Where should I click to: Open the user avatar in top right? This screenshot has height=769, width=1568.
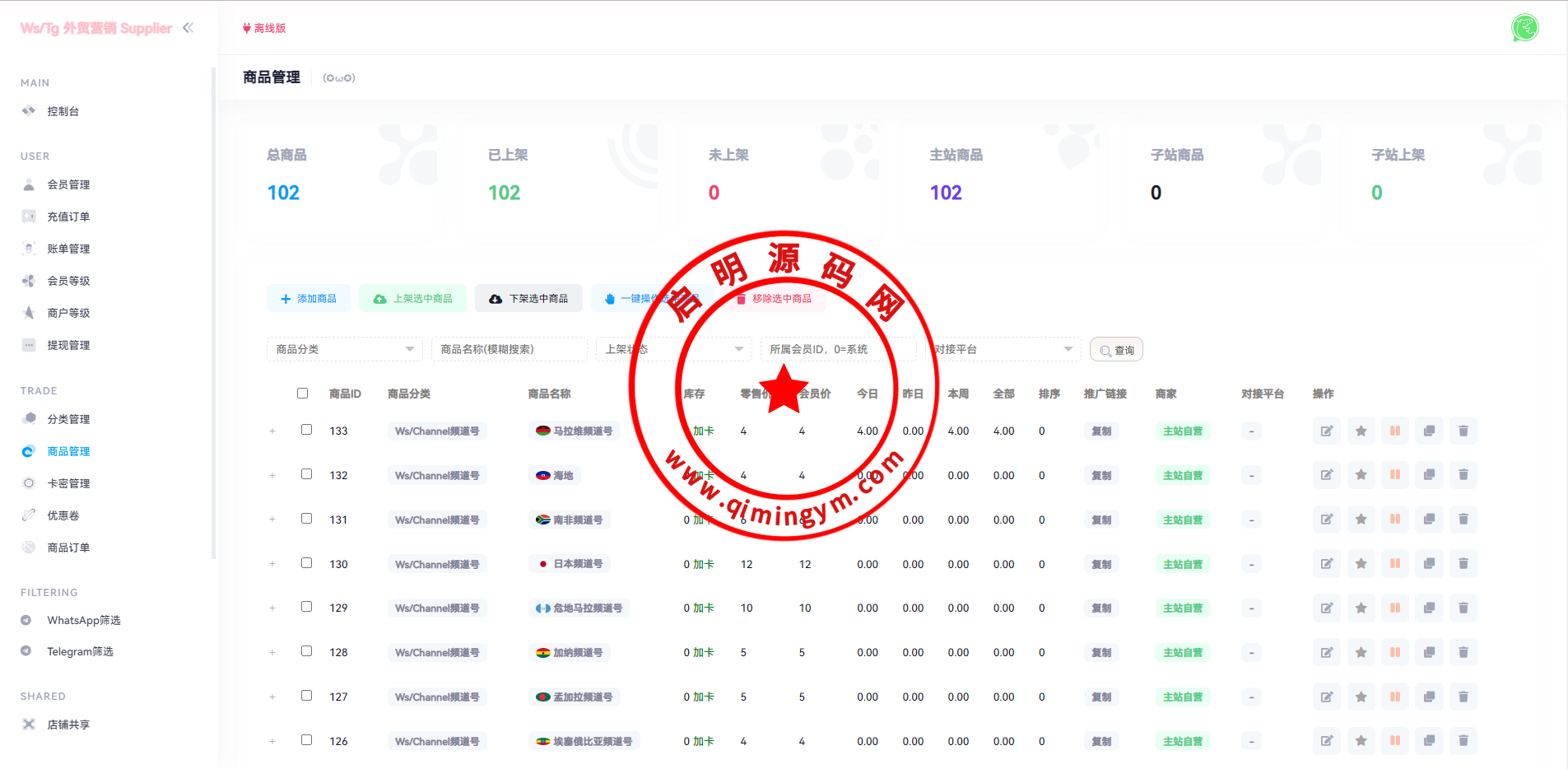[x=1524, y=28]
